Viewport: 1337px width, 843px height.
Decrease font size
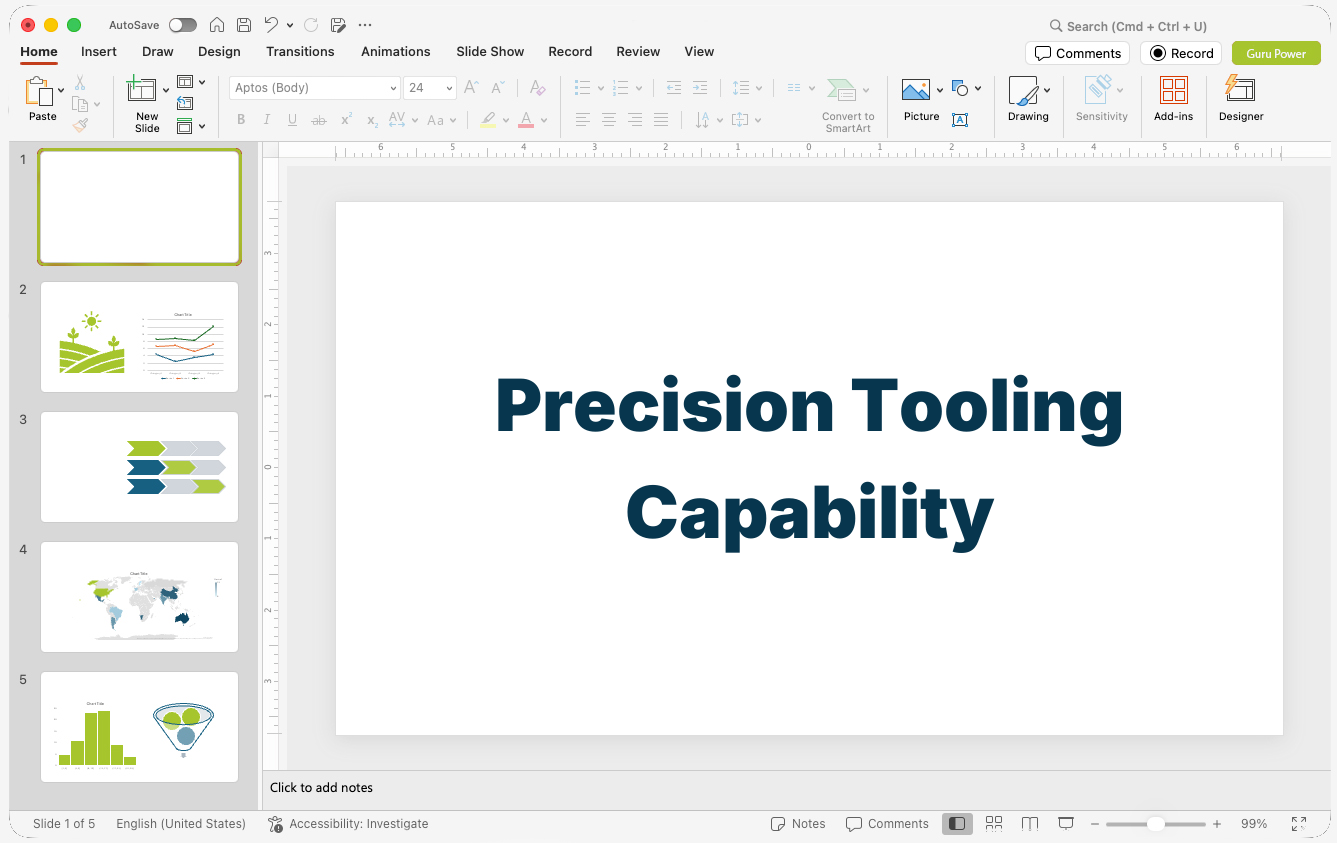click(x=497, y=88)
